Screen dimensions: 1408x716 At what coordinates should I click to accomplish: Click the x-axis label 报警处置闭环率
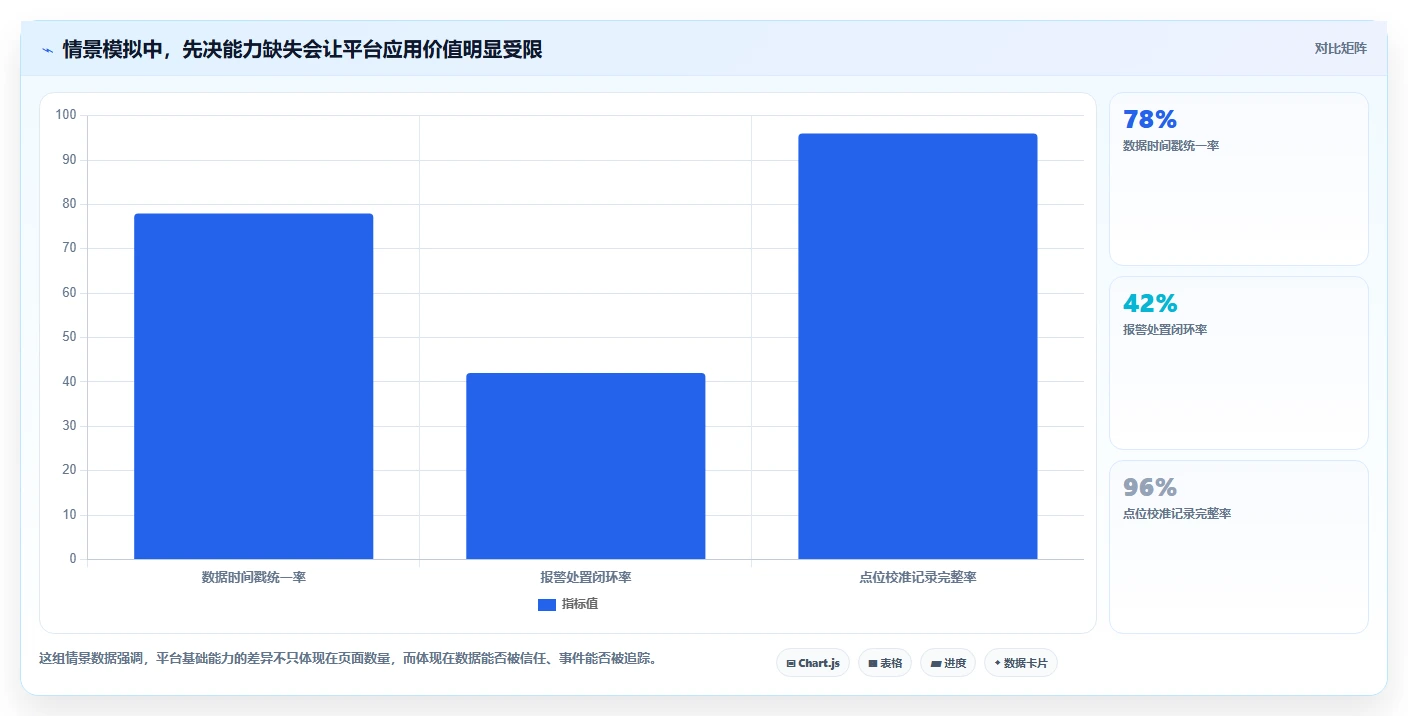585,577
